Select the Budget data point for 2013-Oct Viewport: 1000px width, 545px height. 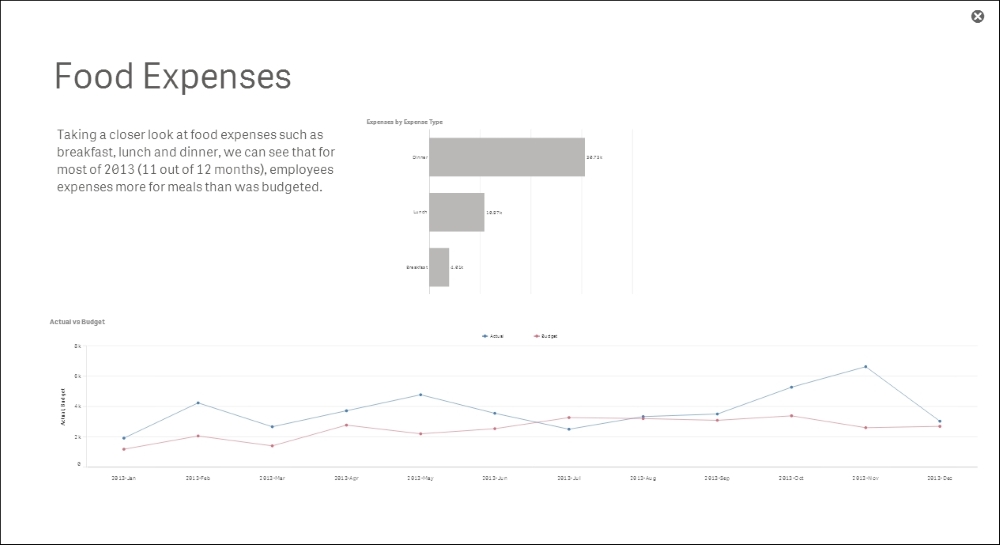(791, 416)
